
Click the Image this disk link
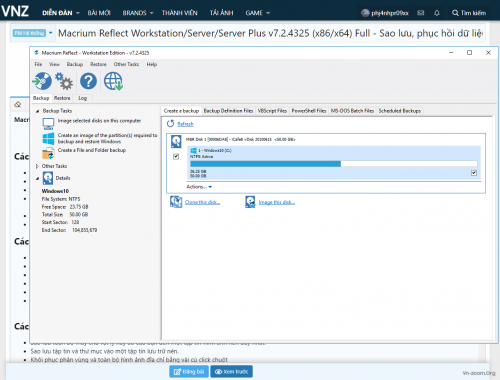277,202
